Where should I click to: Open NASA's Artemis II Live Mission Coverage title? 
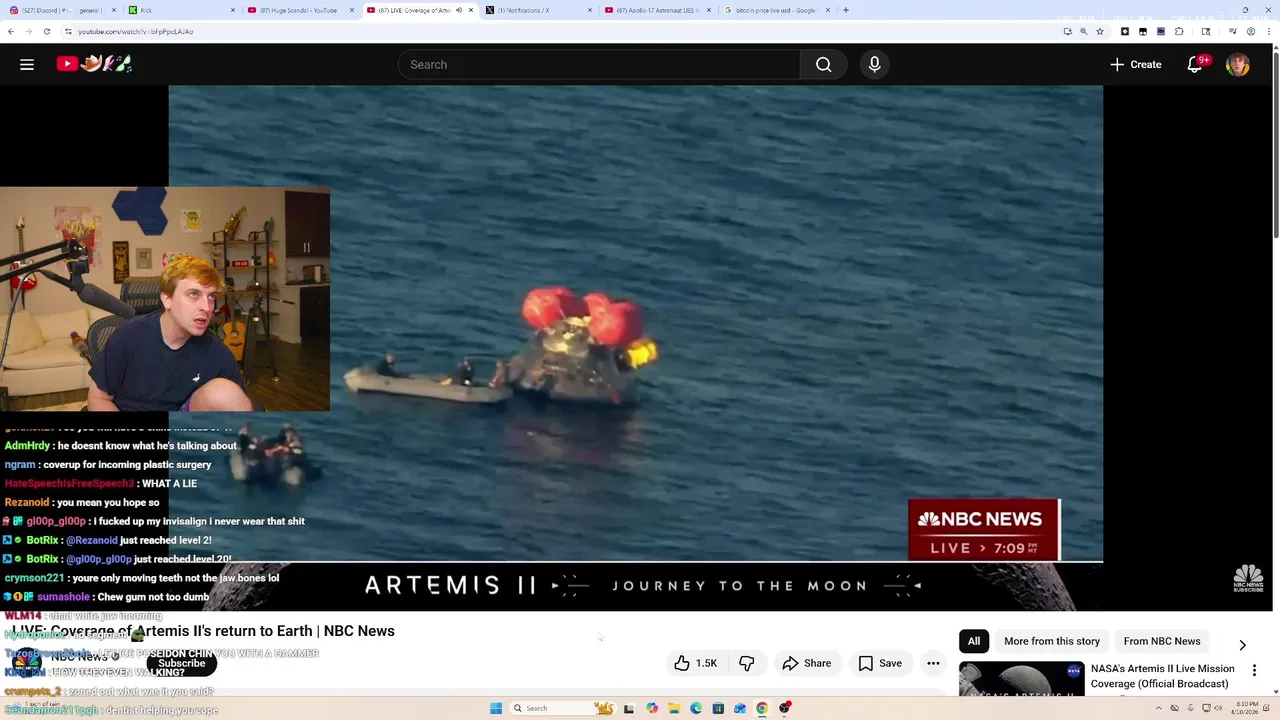tap(1163, 676)
